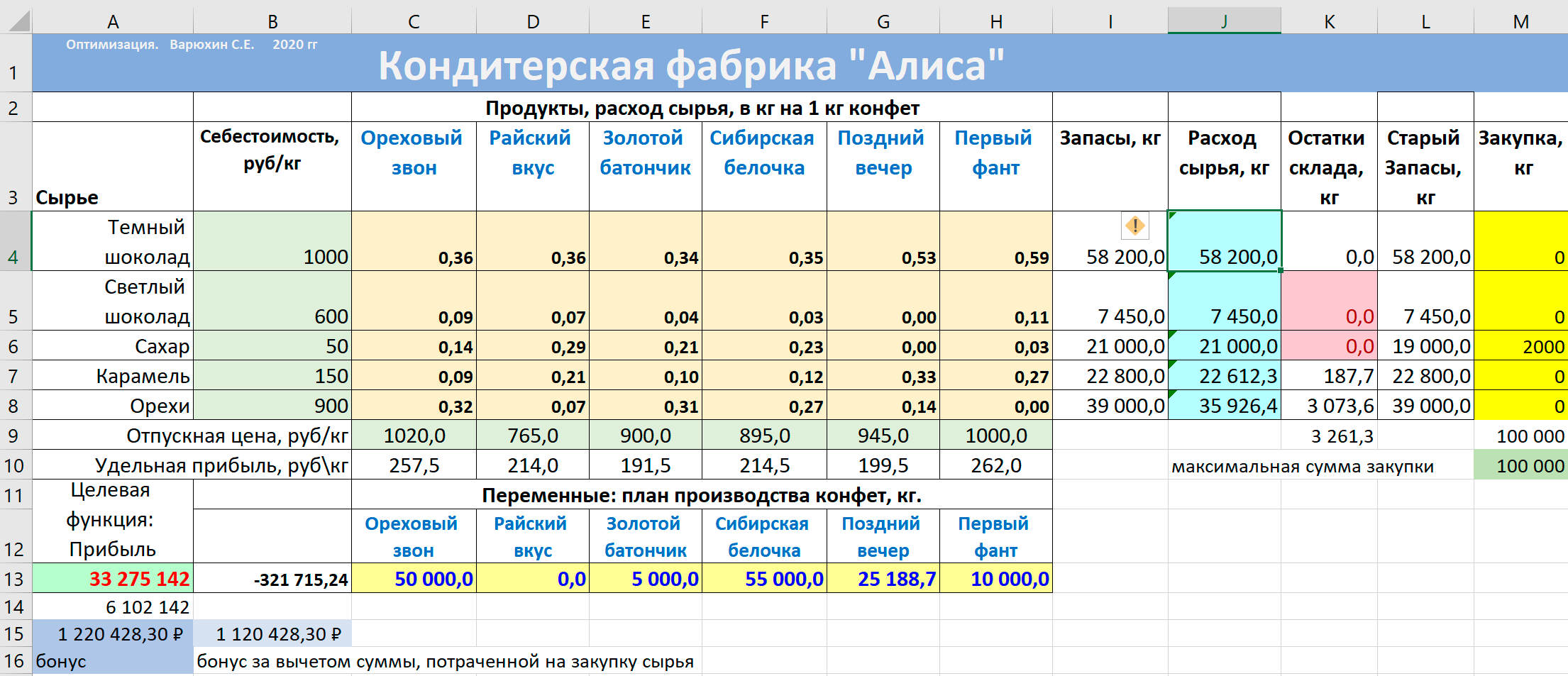Select the Сахар label cell
Image resolution: width=1568 pixels, height=676 pixels.
[113, 346]
